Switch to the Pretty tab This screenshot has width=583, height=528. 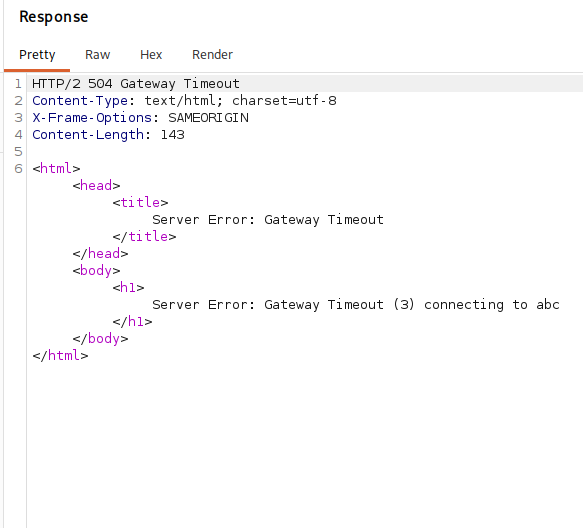[37, 55]
